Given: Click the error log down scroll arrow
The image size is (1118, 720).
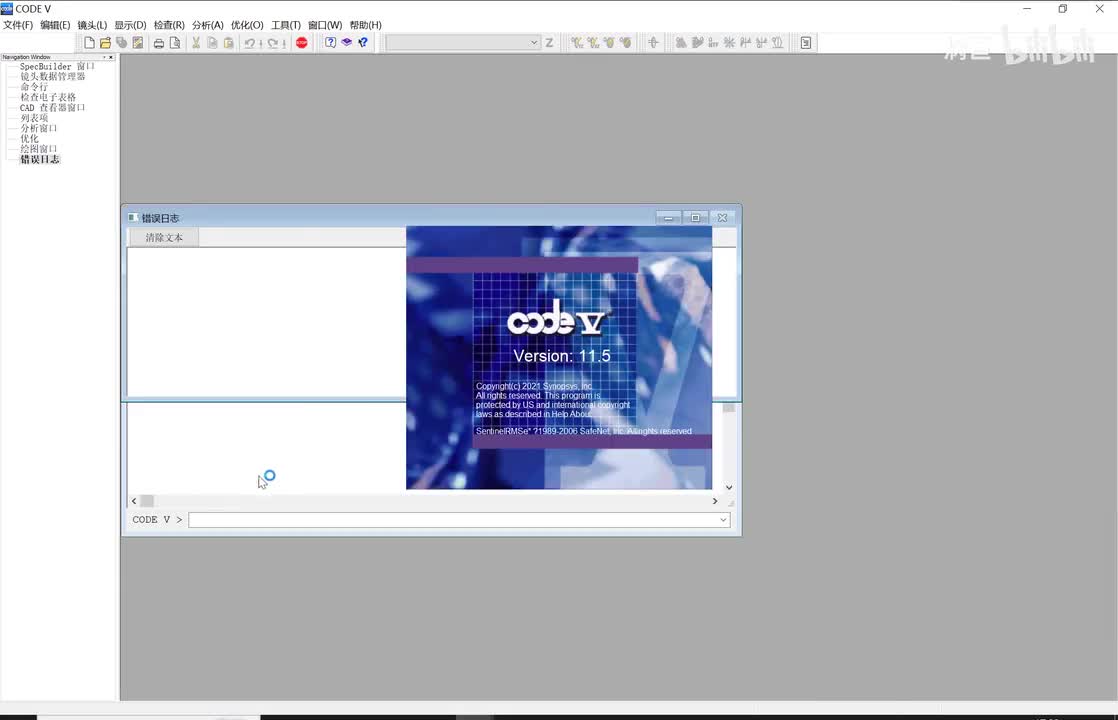Looking at the screenshot, I should click(x=729, y=488).
